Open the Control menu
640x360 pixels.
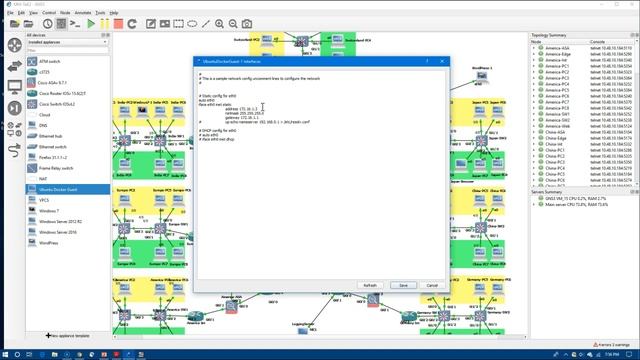pyautogui.click(x=49, y=13)
